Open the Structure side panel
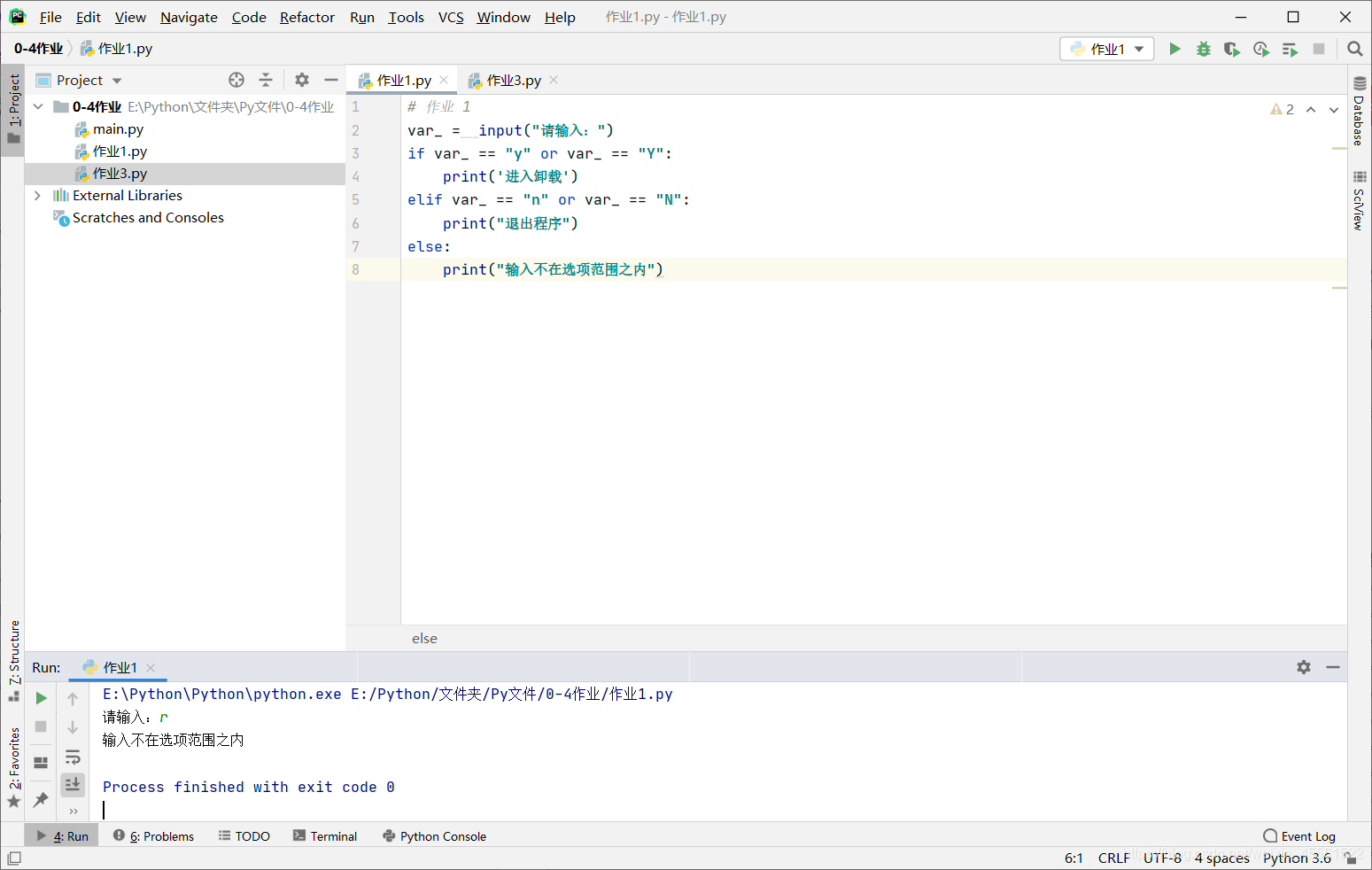This screenshot has width=1372, height=870. pyautogui.click(x=13, y=660)
